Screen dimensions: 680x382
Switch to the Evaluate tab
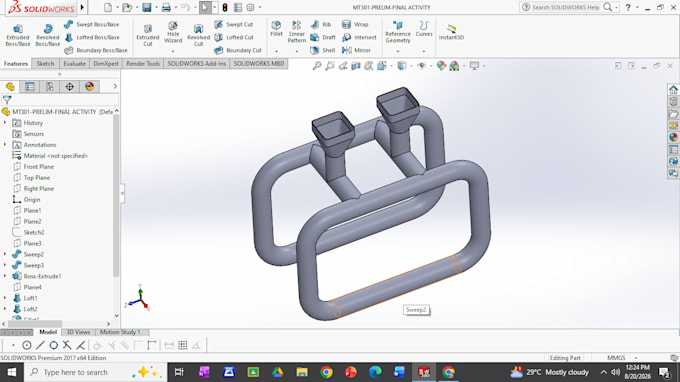(x=74, y=64)
